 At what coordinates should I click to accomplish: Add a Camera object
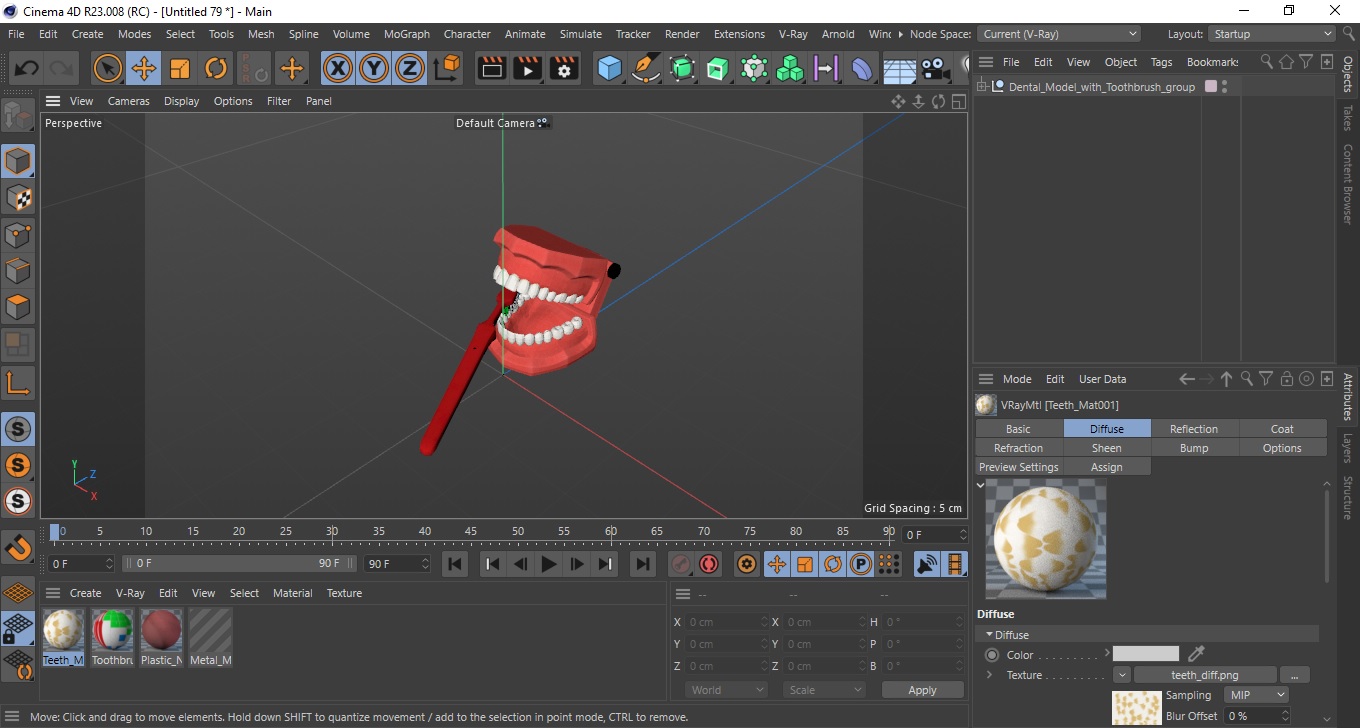[935, 68]
